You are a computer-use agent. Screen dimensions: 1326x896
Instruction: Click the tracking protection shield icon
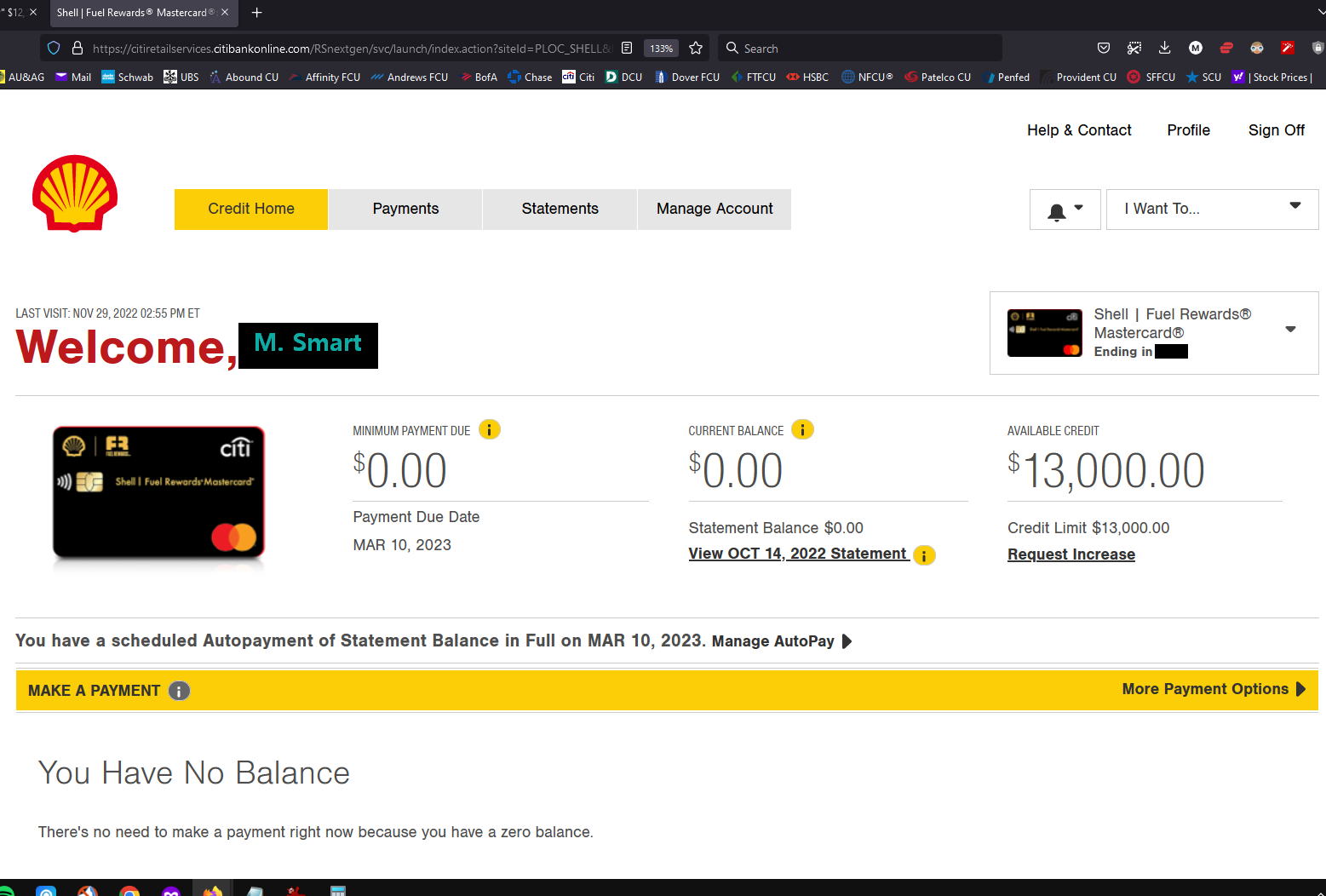[53, 48]
